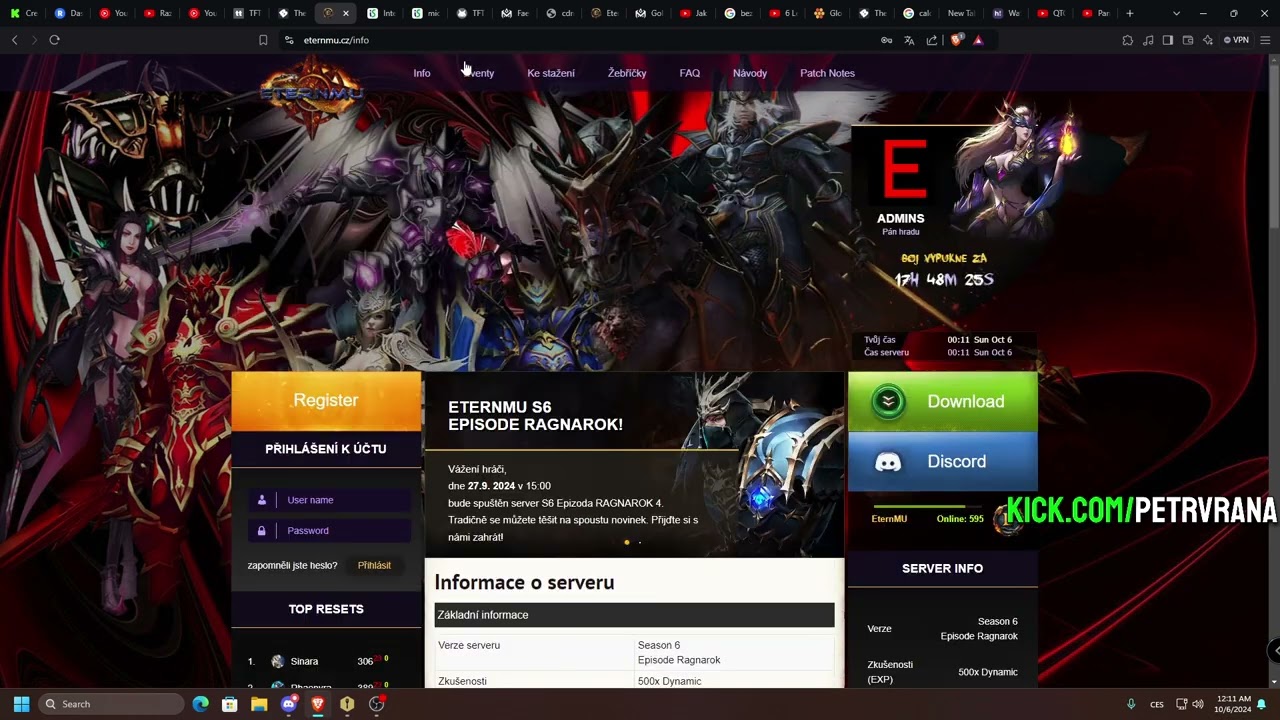Screen dimensions: 1280x720
Task: Click the EternMU logo
Action: (312, 93)
